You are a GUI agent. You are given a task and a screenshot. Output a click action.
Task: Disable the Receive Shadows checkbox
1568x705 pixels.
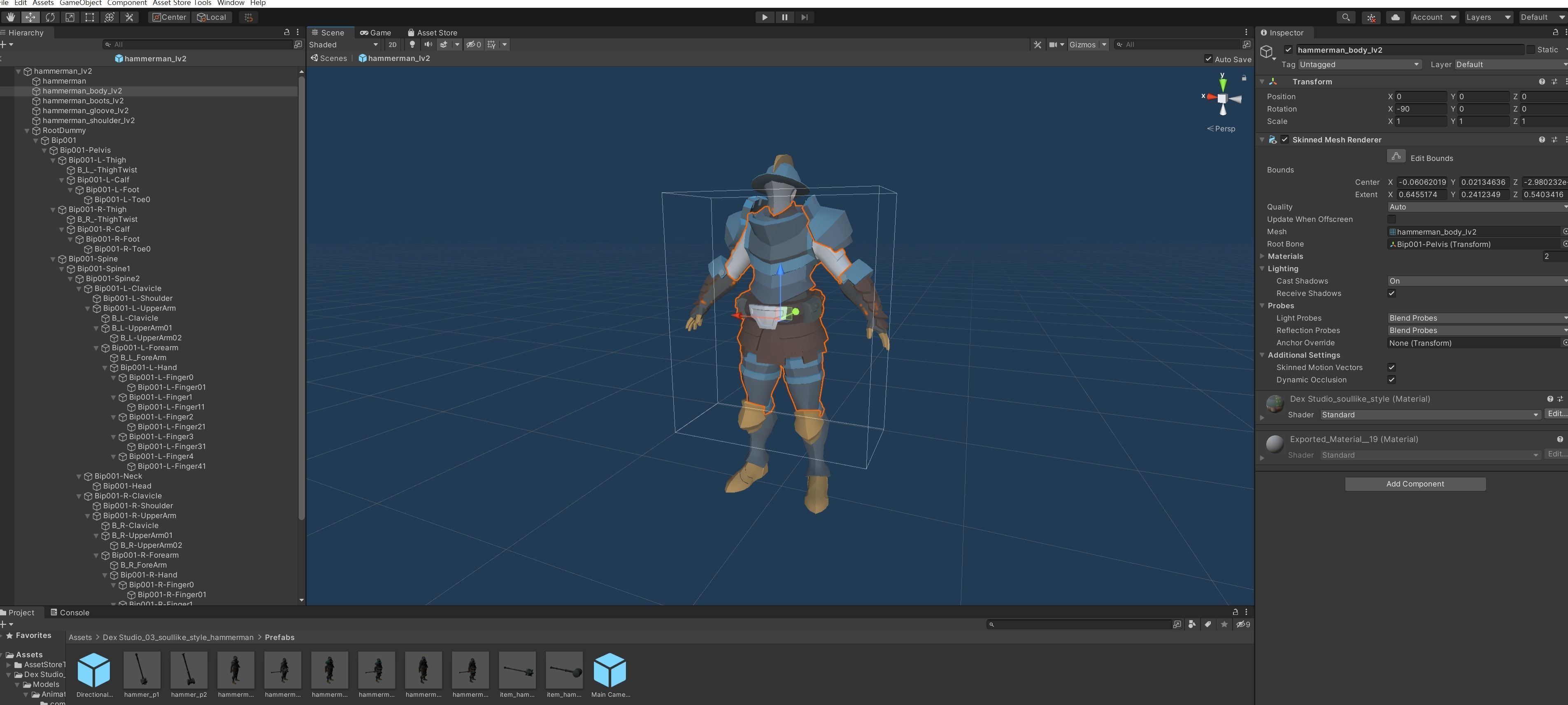tap(1391, 293)
